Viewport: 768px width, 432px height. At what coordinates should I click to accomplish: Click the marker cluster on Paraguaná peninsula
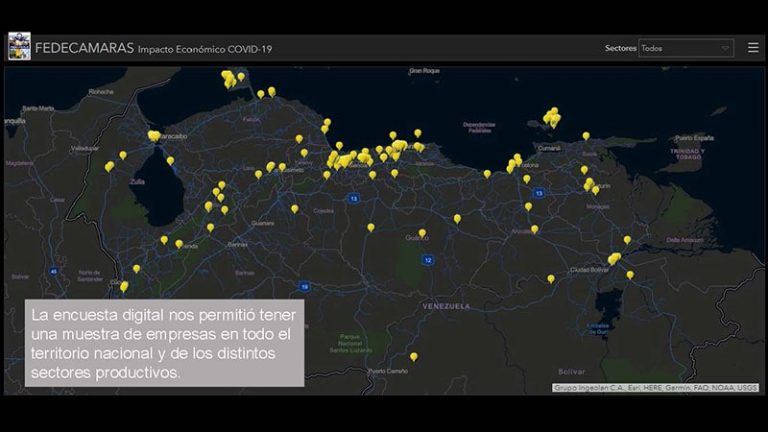[230, 78]
